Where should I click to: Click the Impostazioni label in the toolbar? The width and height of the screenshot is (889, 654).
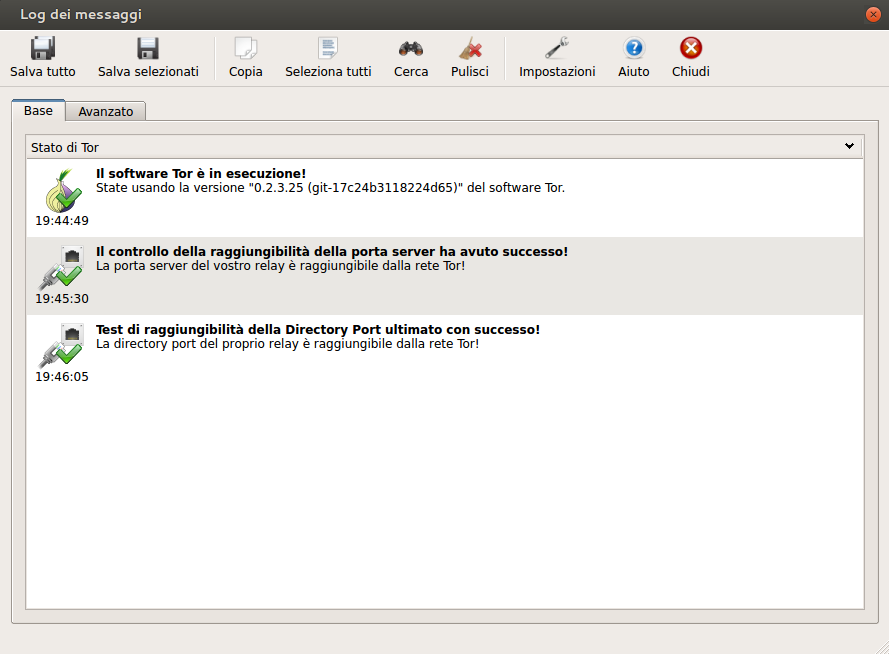click(x=557, y=72)
